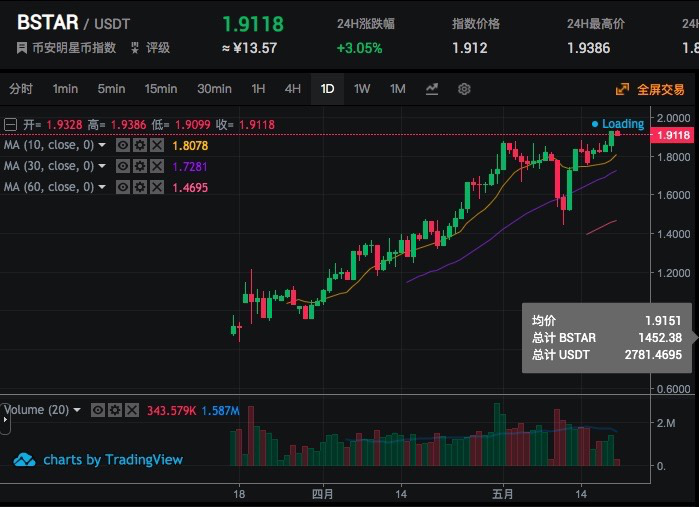699x507 pixels.
Task: Select the 15min interval
Action: click(x=160, y=89)
